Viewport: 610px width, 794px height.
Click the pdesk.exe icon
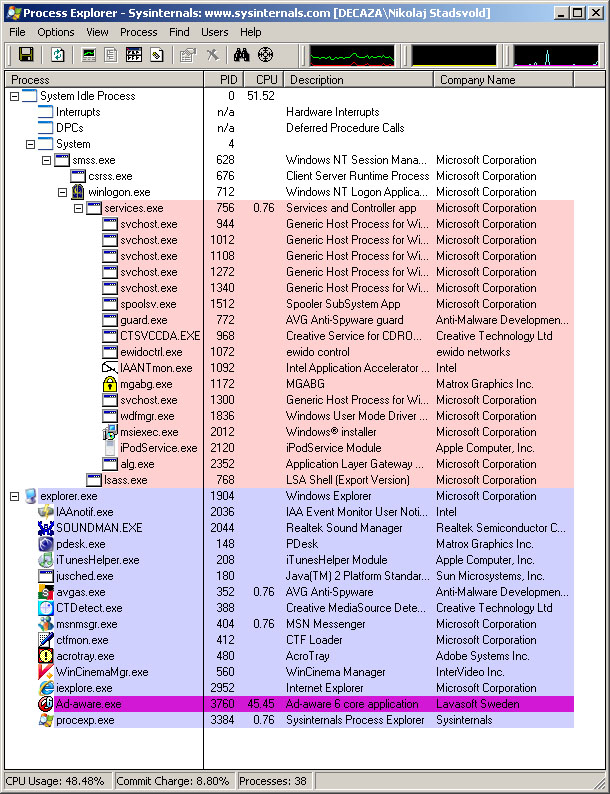[x=46, y=544]
